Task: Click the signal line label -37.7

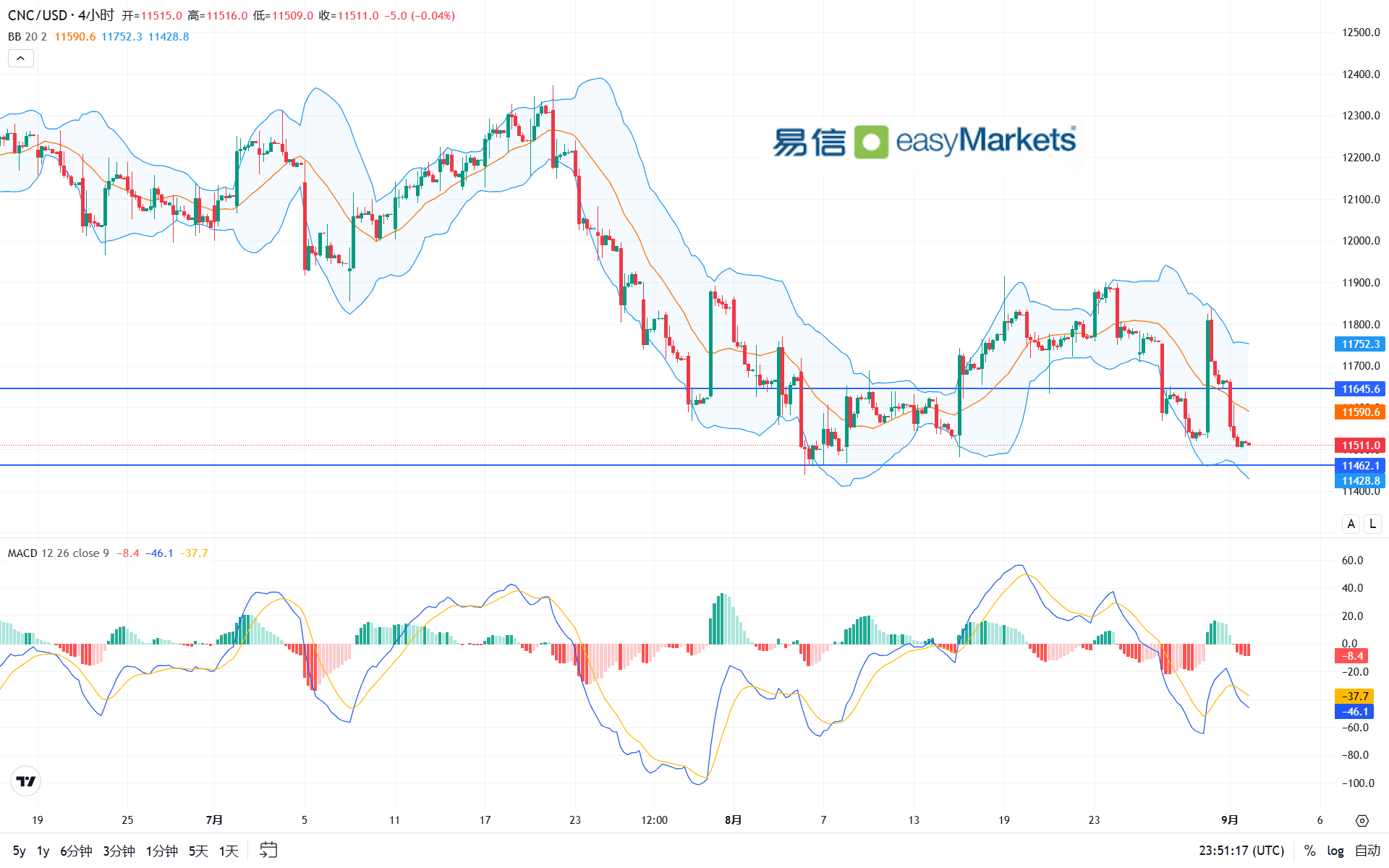Action: (1354, 696)
